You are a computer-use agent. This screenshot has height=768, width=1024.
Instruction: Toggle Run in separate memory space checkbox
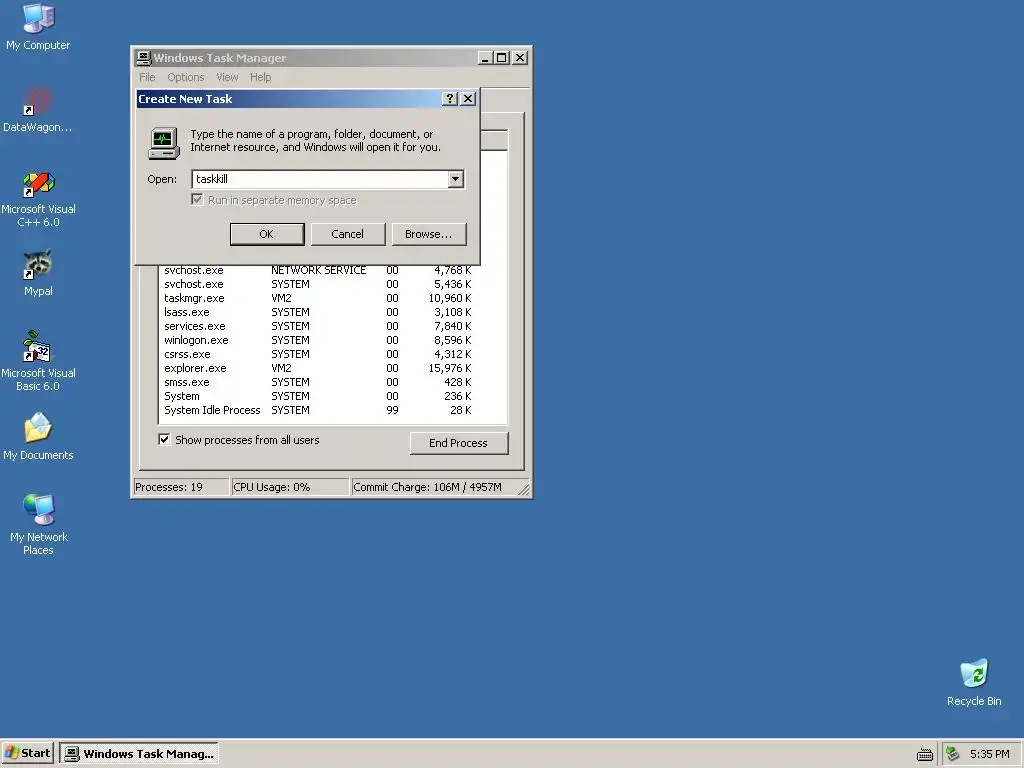point(197,199)
